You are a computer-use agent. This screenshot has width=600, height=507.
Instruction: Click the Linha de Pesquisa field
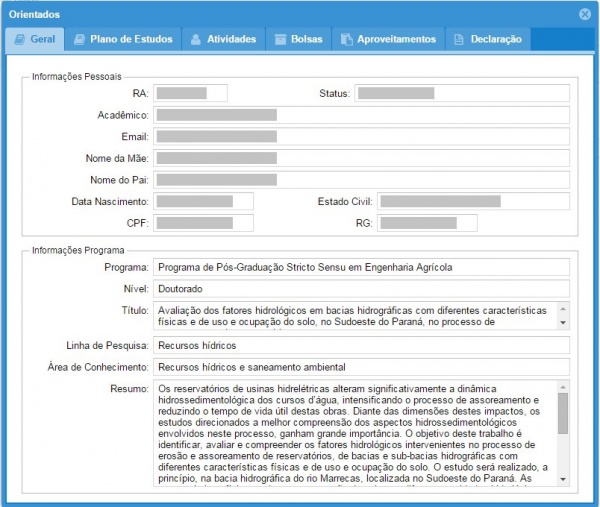[x=361, y=345]
